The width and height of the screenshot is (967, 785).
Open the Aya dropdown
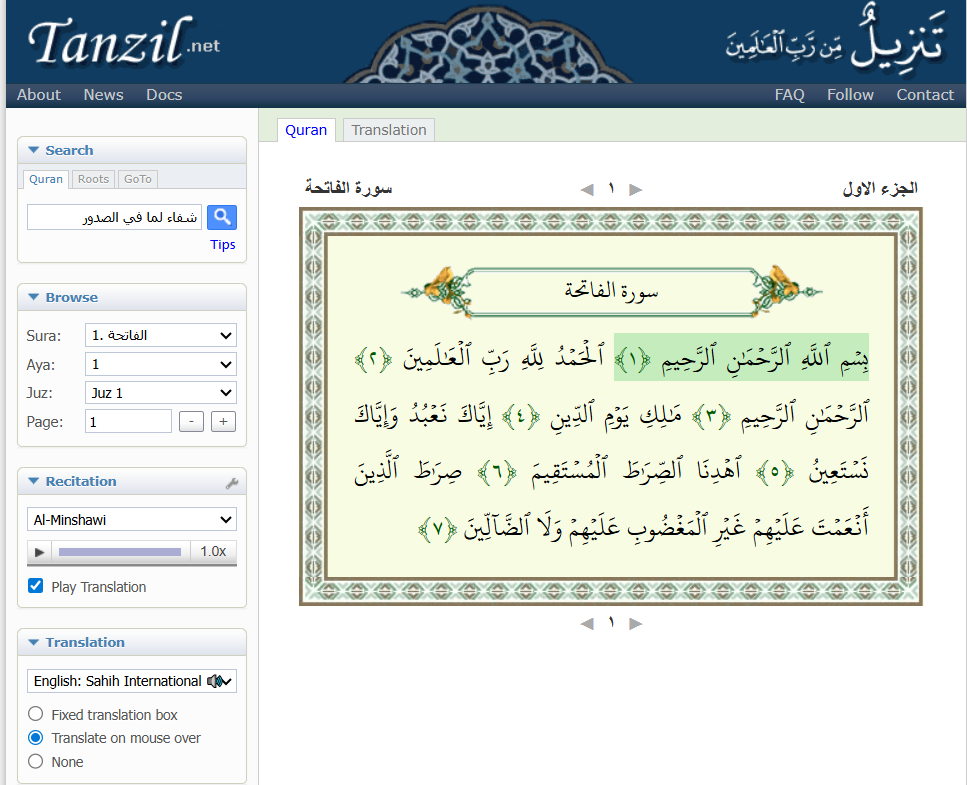pos(161,364)
